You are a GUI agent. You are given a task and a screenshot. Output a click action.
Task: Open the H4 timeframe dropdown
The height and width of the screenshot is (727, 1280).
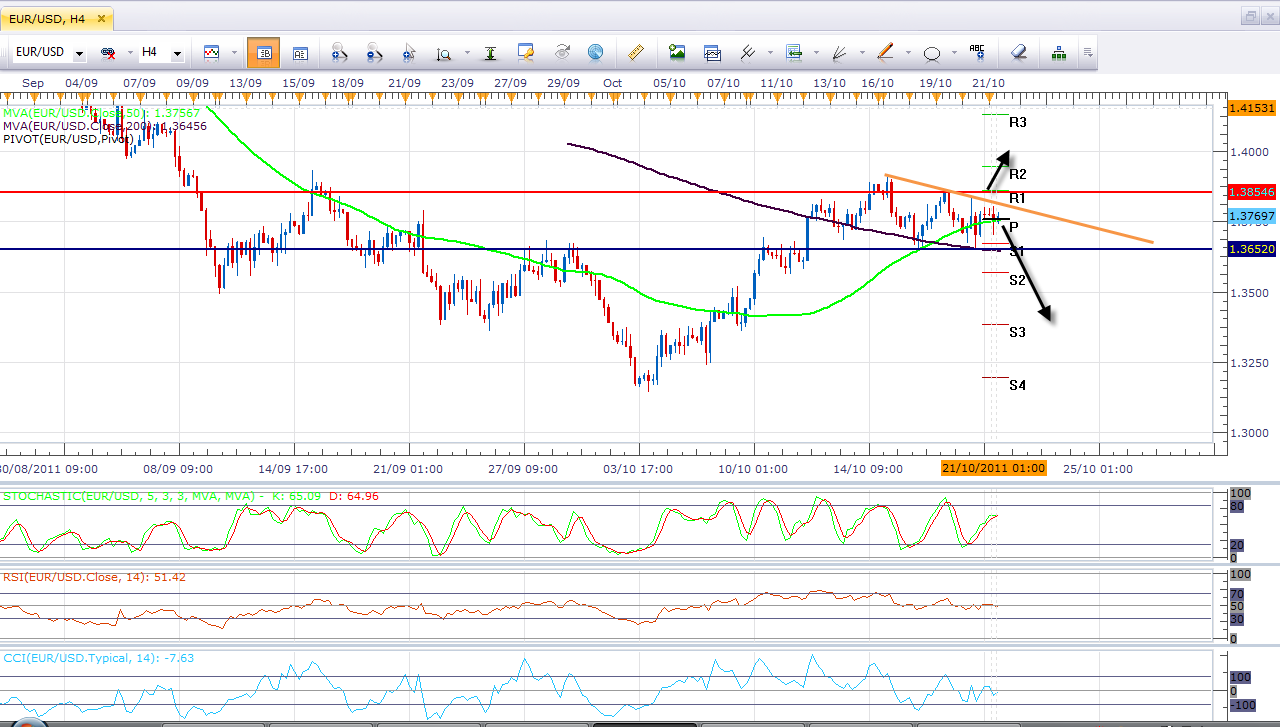177,53
